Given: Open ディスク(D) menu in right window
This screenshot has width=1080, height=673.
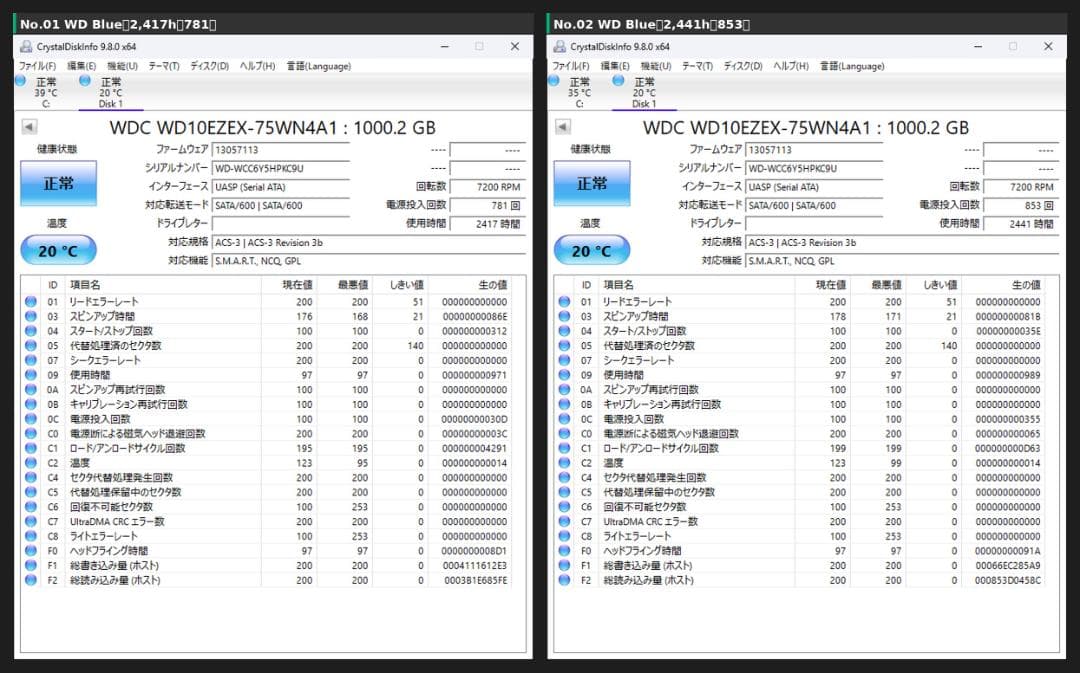Looking at the screenshot, I should [x=743, y=66].
